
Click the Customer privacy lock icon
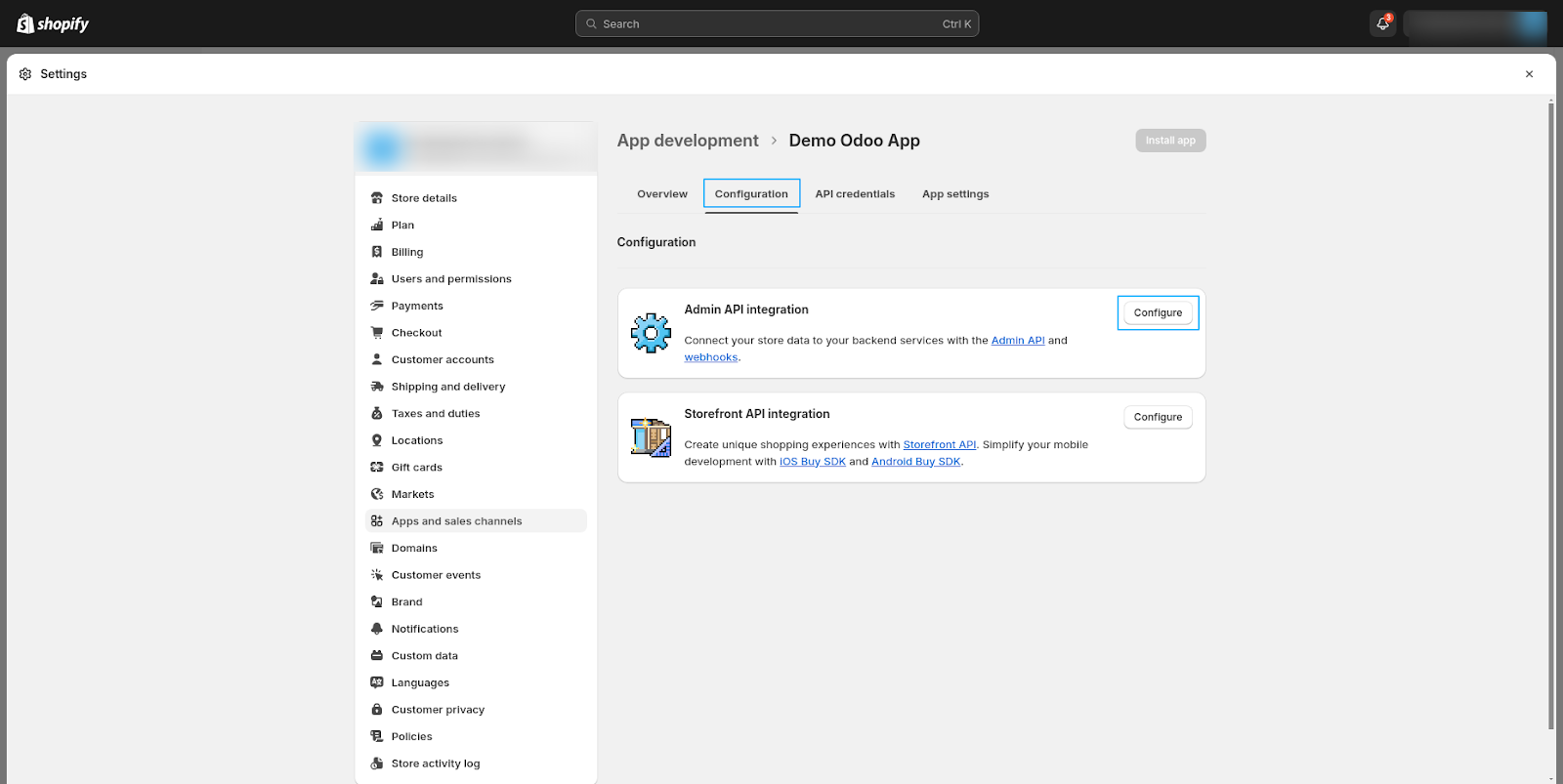(x=377, y=710)
